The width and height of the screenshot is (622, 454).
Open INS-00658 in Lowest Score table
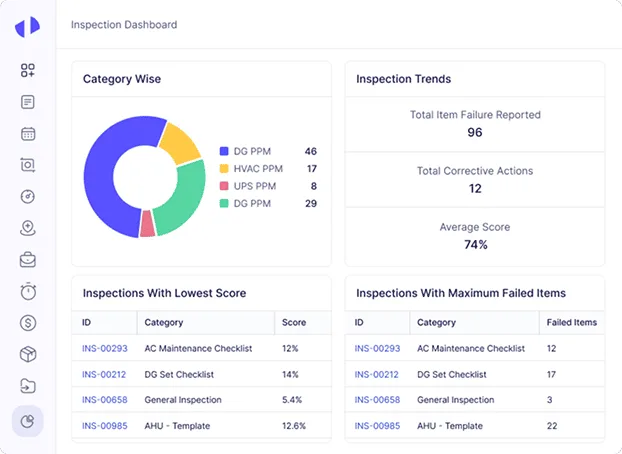[105, 400]
